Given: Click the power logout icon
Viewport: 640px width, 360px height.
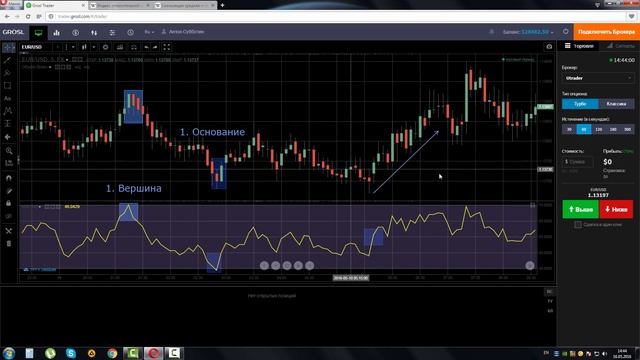Looking at the screenshot, I should [x=565, y=32].
